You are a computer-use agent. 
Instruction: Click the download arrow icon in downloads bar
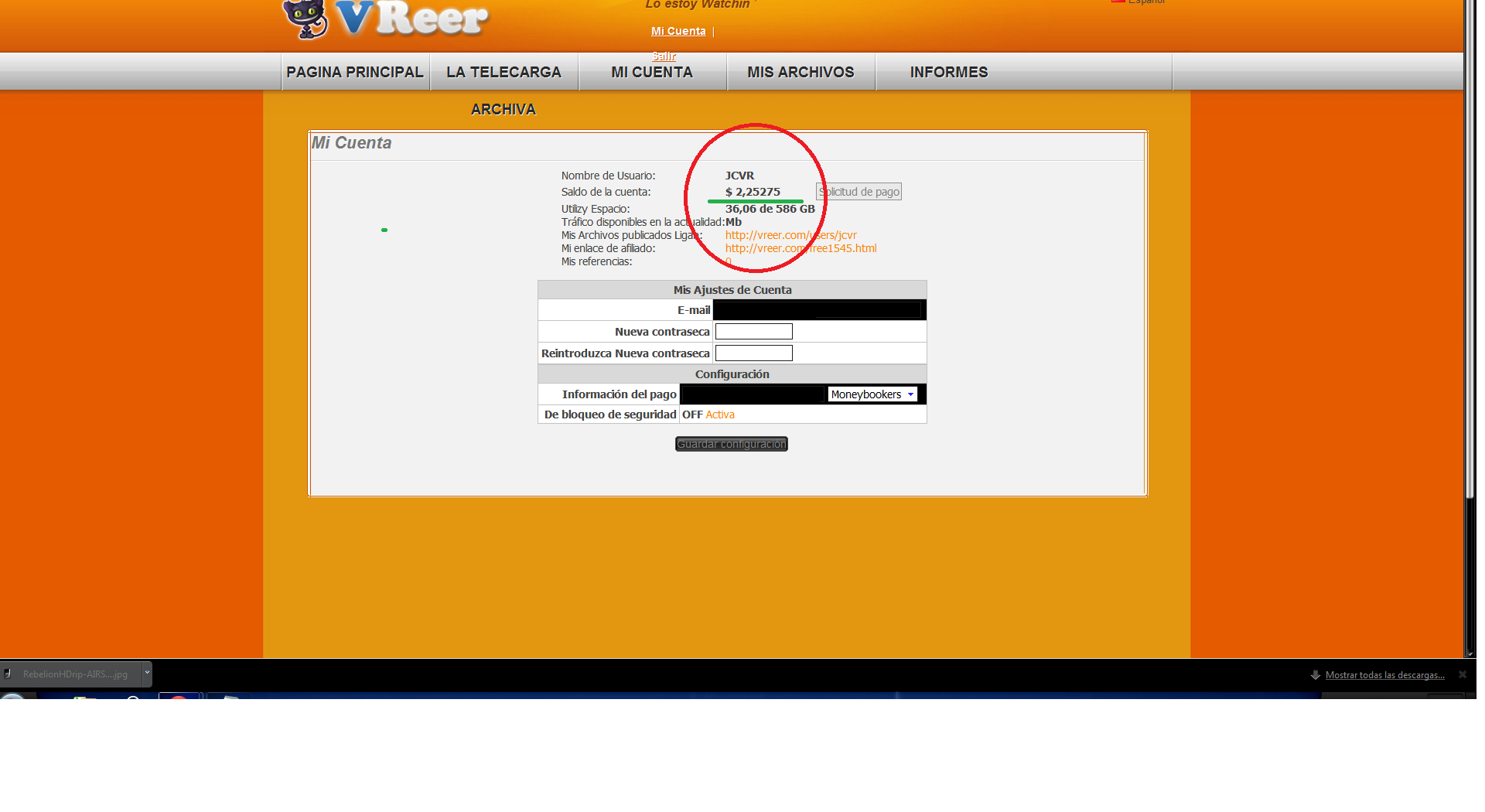pos(1315,675)
